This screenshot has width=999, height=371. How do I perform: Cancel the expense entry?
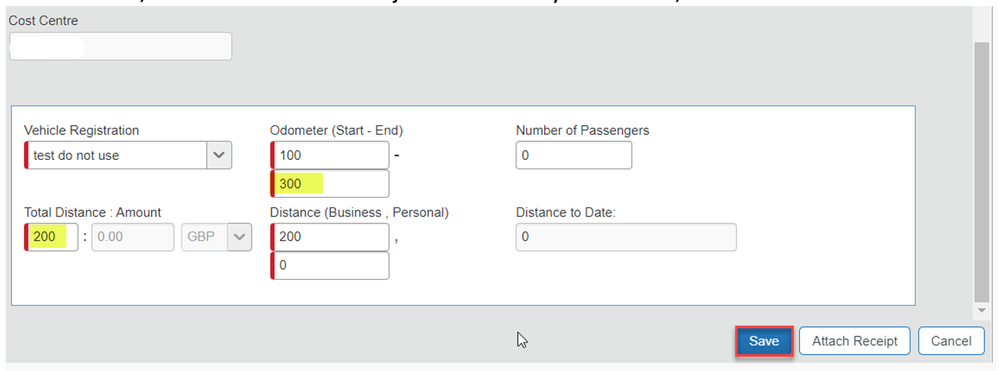(x=951, y=341)
